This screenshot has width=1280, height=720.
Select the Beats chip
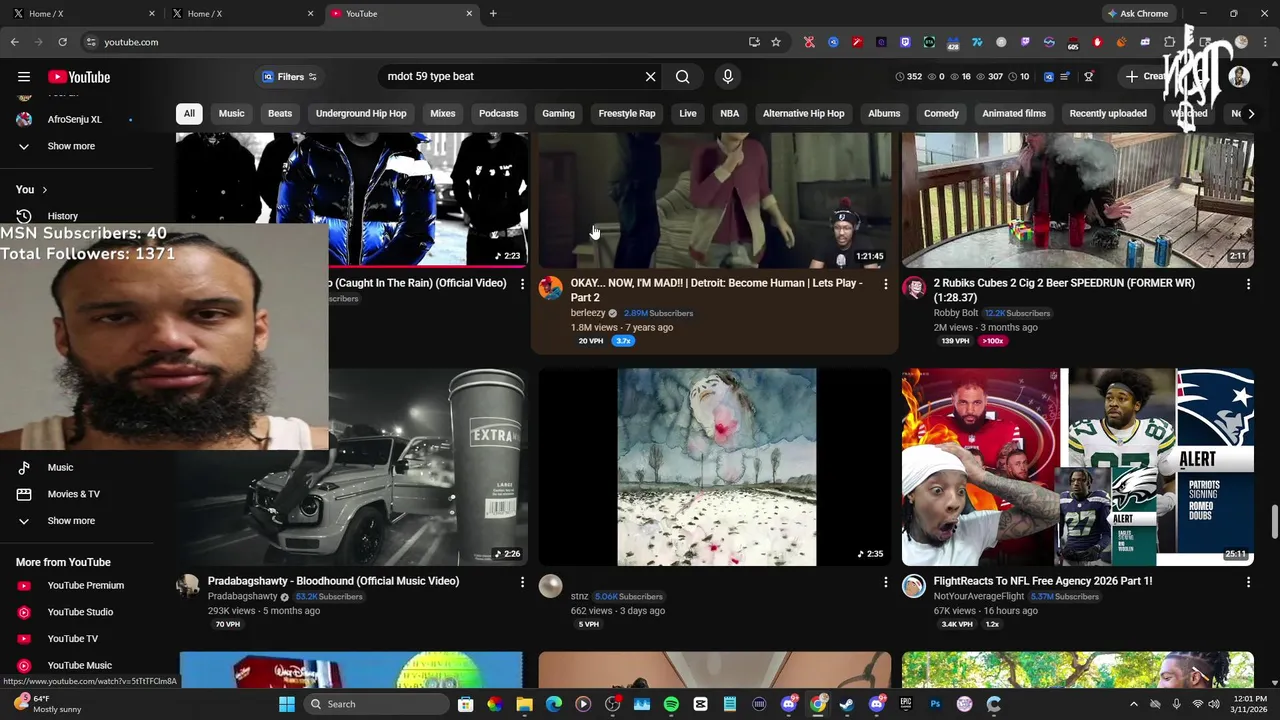pos(280,113)
